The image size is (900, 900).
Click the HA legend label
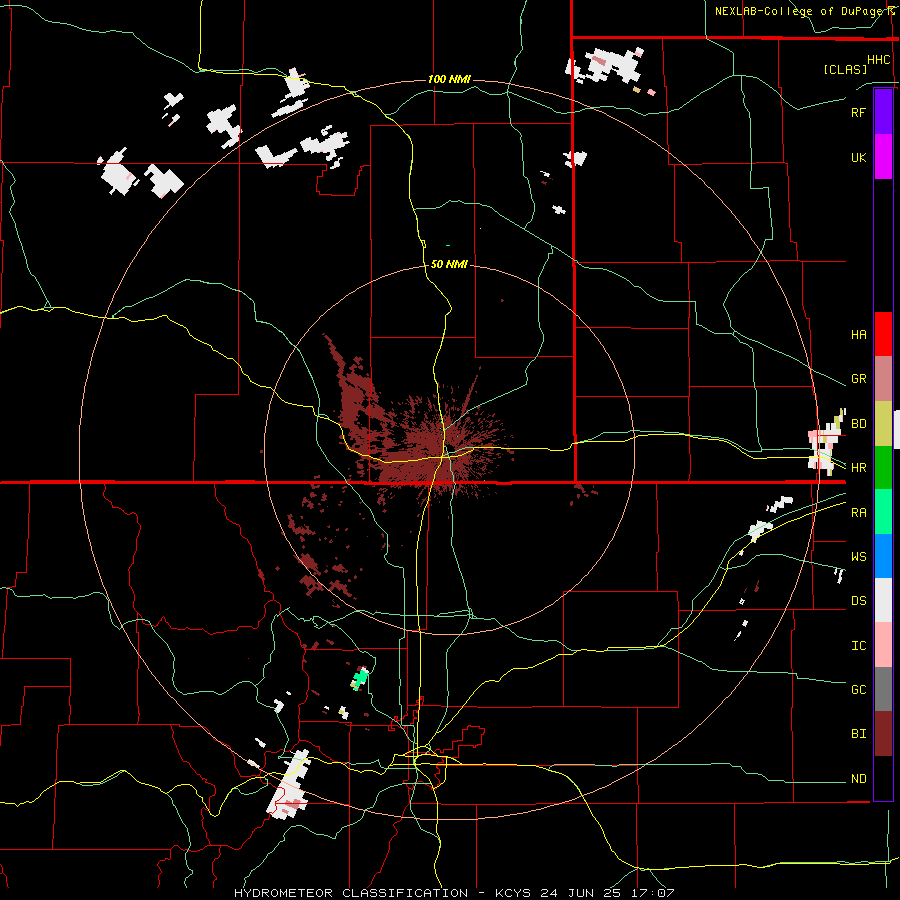pyautogui.click(x=858, y=335)
